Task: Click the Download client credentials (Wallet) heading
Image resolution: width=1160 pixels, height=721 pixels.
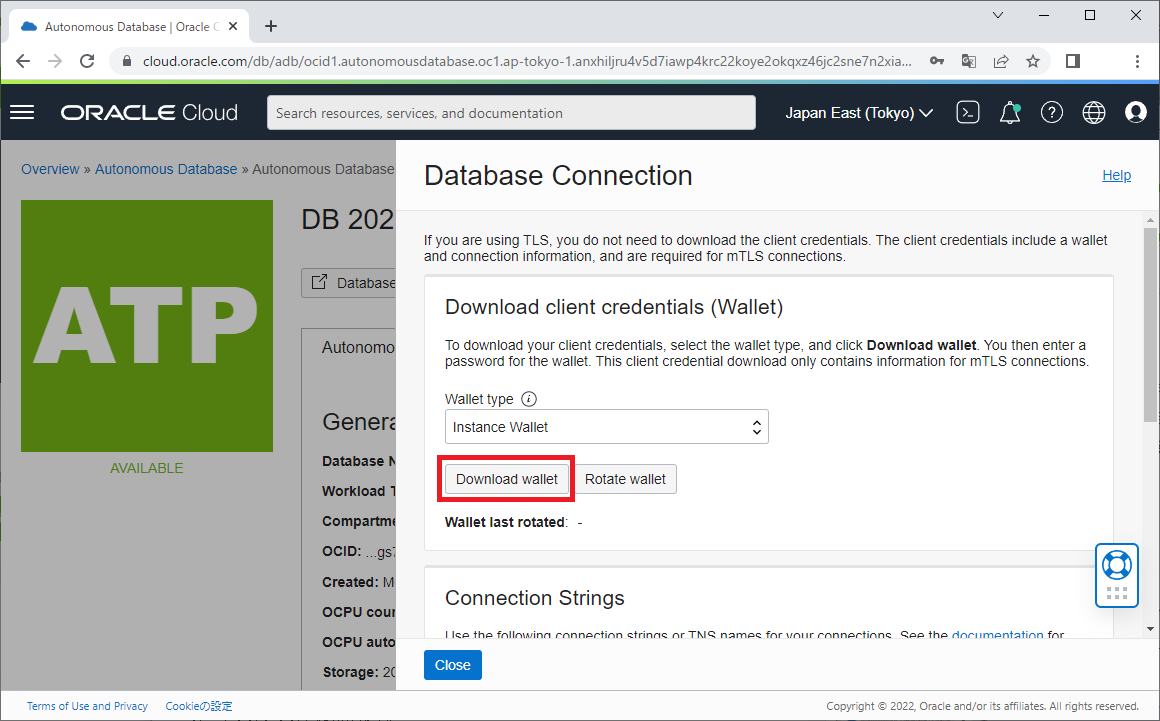Action: point(614,307)
